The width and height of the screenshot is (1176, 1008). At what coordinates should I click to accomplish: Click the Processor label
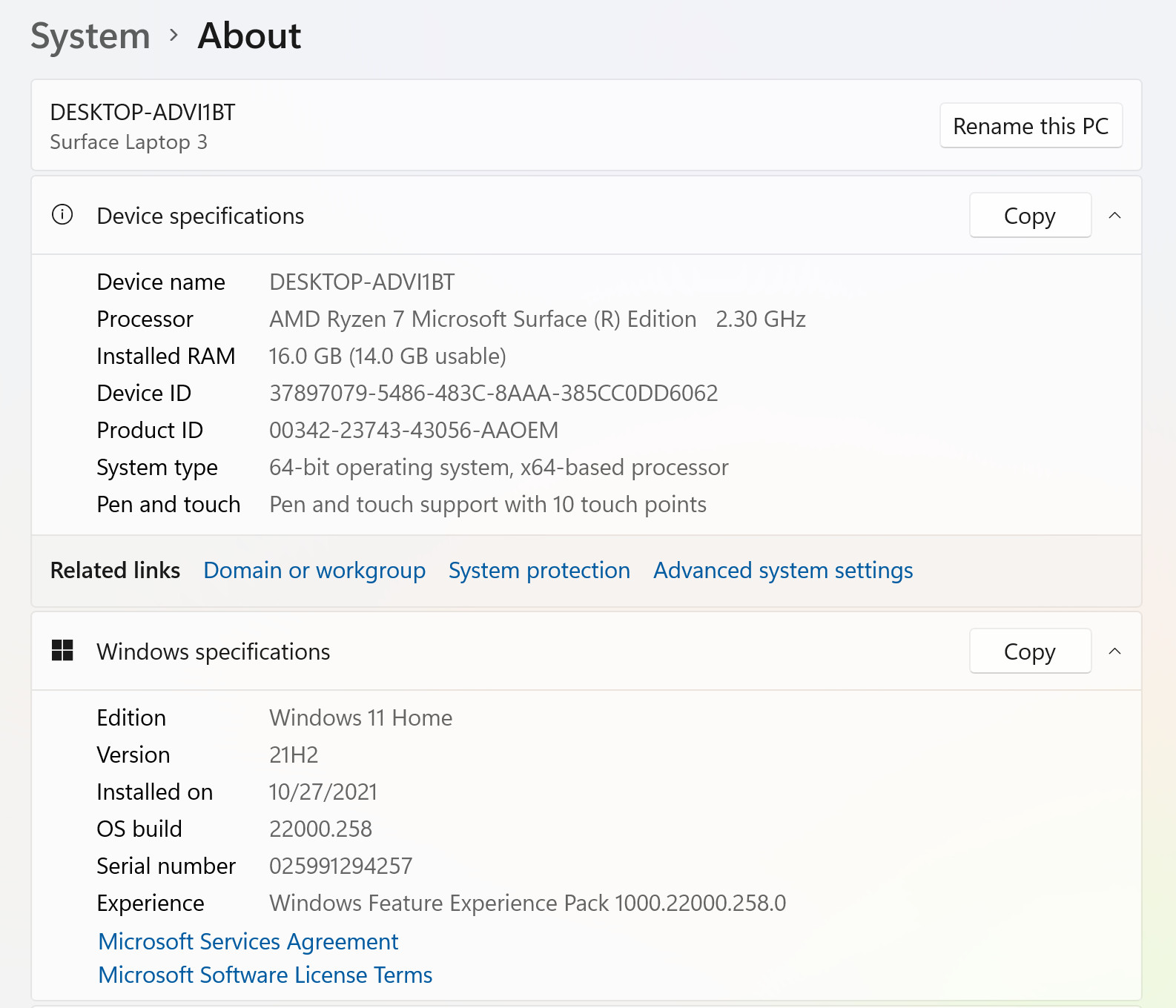tap(145, 319)
